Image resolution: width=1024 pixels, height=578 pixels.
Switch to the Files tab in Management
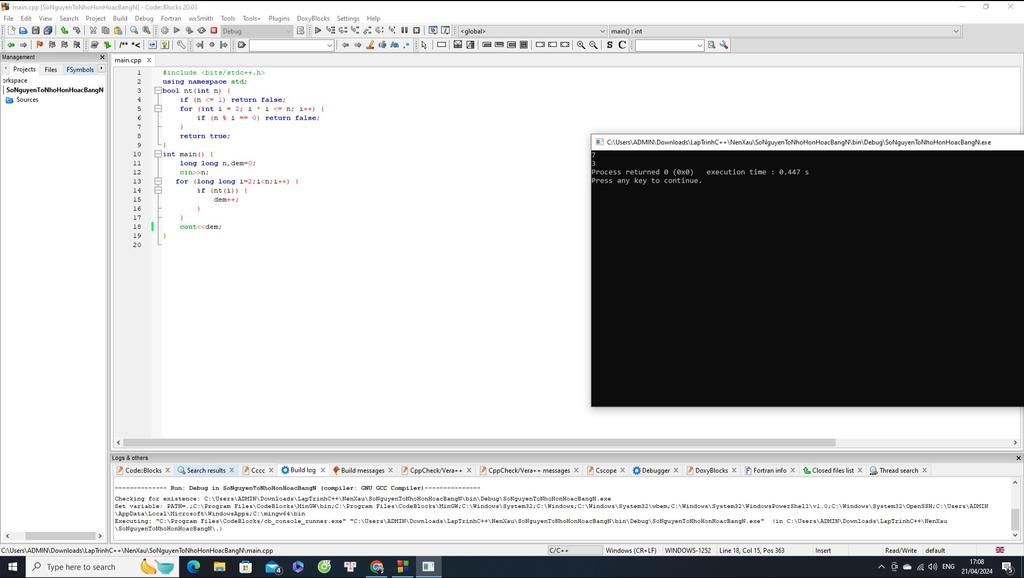tap(51, 69)
